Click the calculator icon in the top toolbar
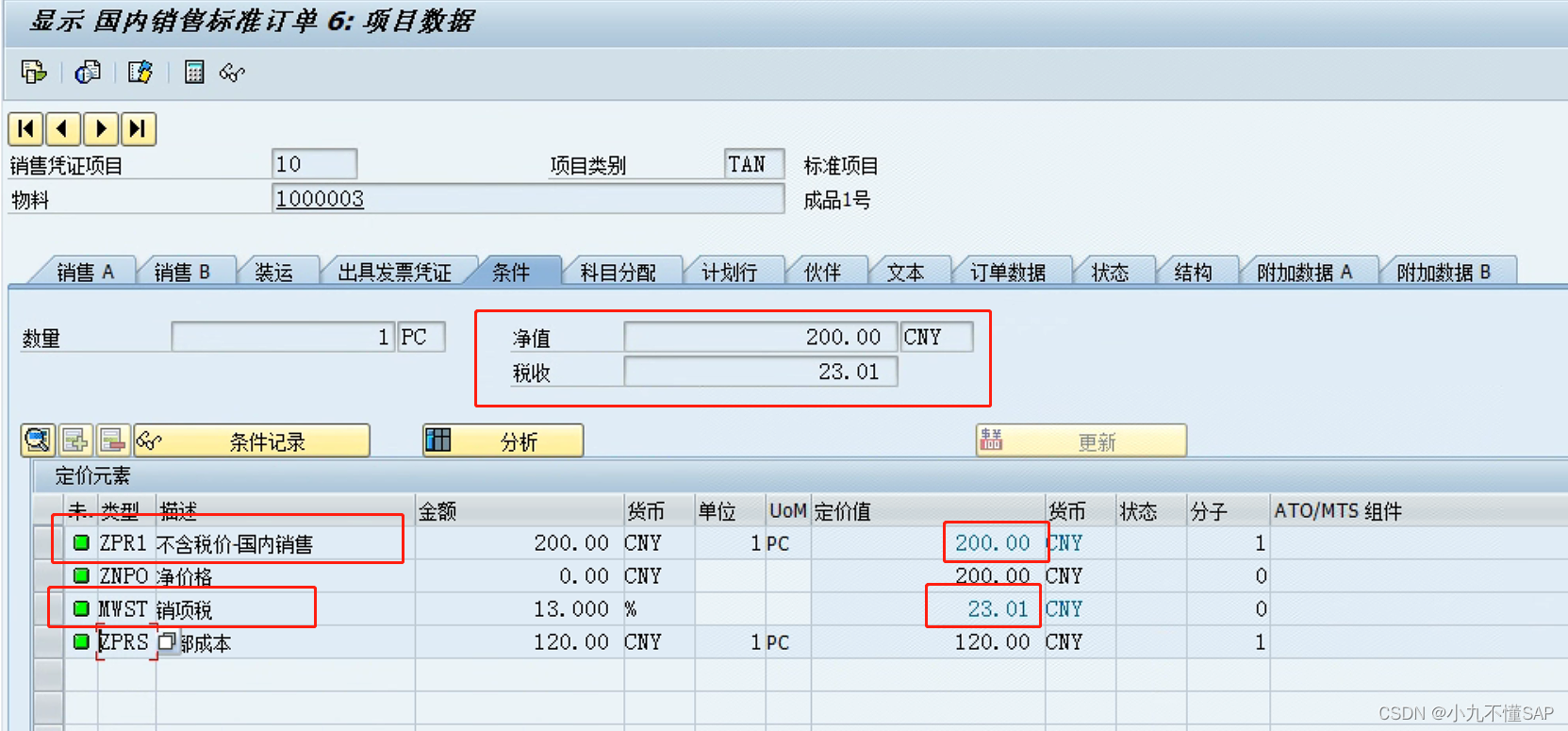Image resolution: width=1568 pixels, height=731 pixels. 194,72
